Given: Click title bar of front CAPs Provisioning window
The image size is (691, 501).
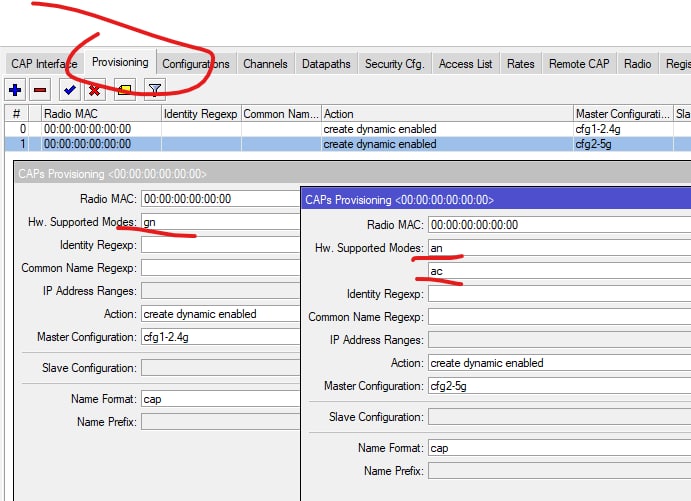Looking at the screenshot, I should 496,200.
